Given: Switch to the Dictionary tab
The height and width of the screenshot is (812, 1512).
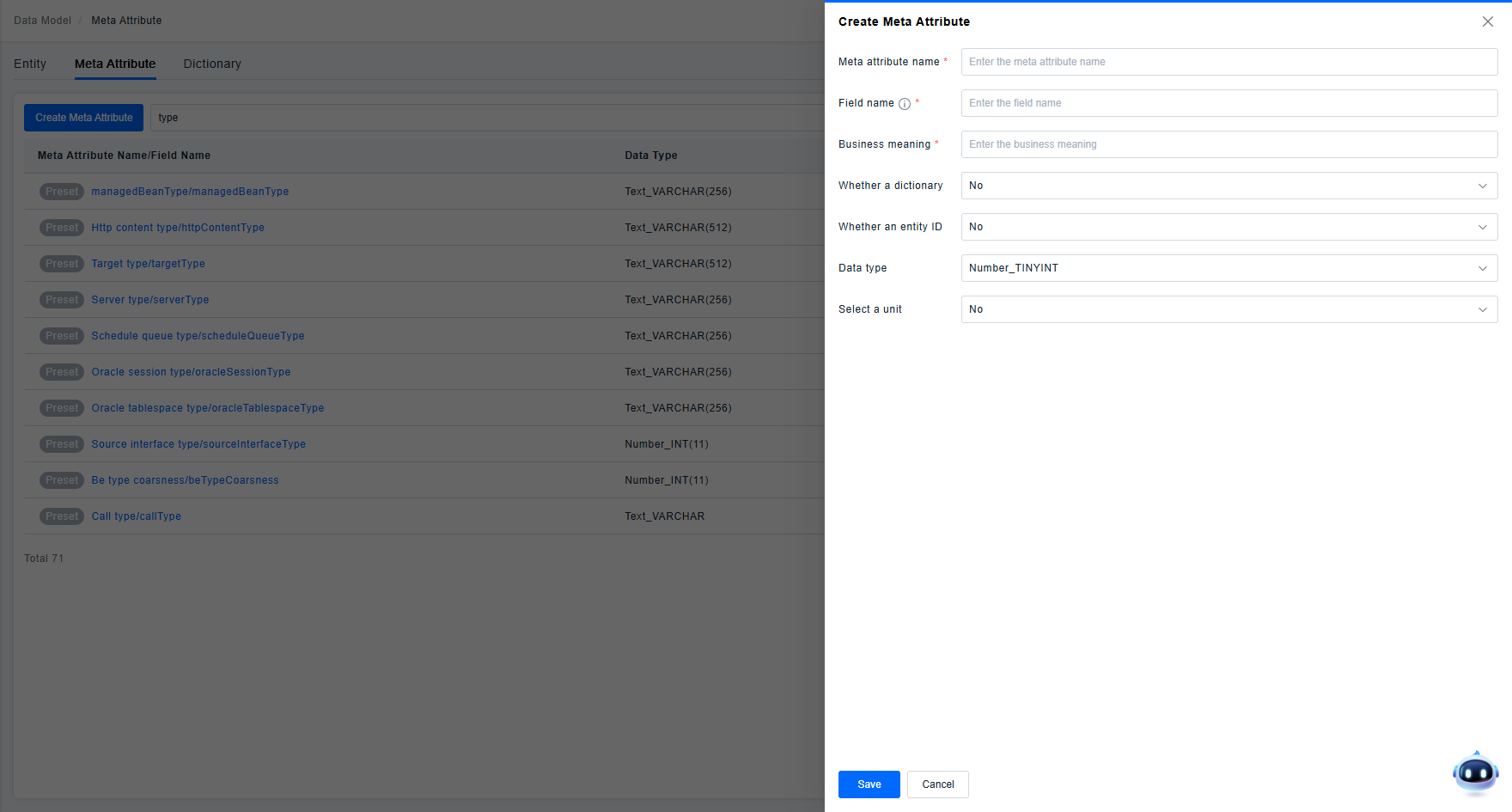Looking at the screenshot, I should pos(212,64).
